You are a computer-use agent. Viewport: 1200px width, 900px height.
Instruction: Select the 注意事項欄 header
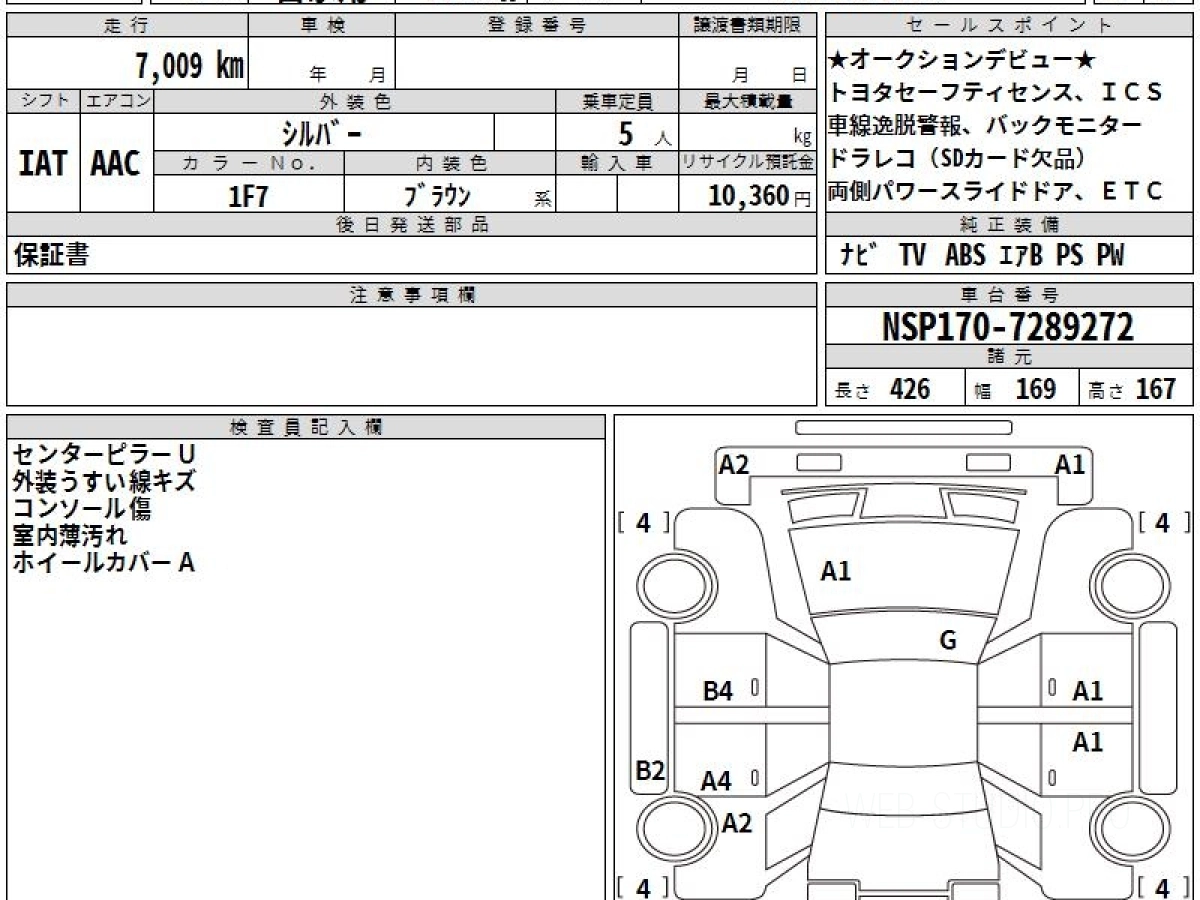pos(411,295)
